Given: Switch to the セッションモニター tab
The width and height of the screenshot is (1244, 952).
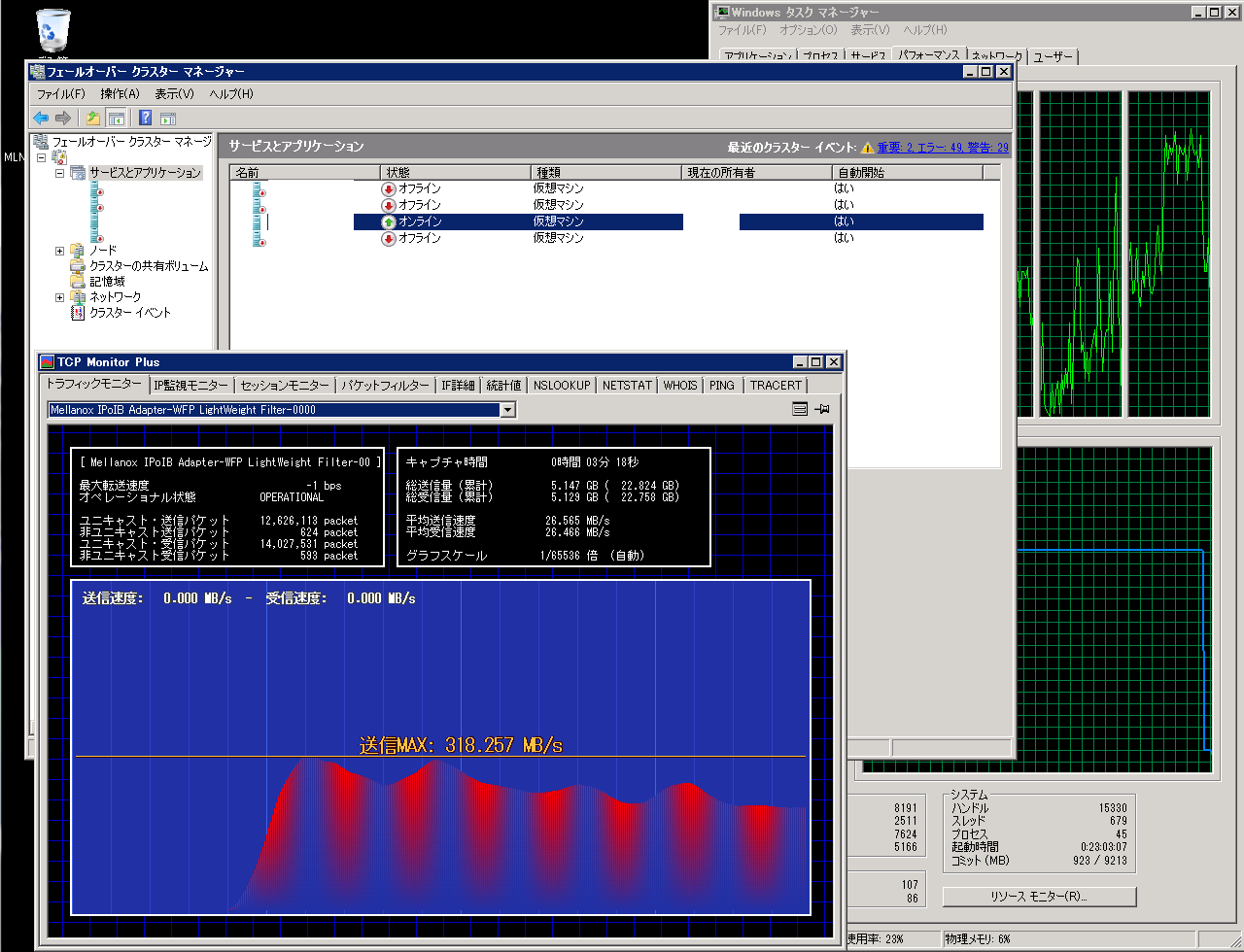Looking at the screenshot, I should [285, 386].
